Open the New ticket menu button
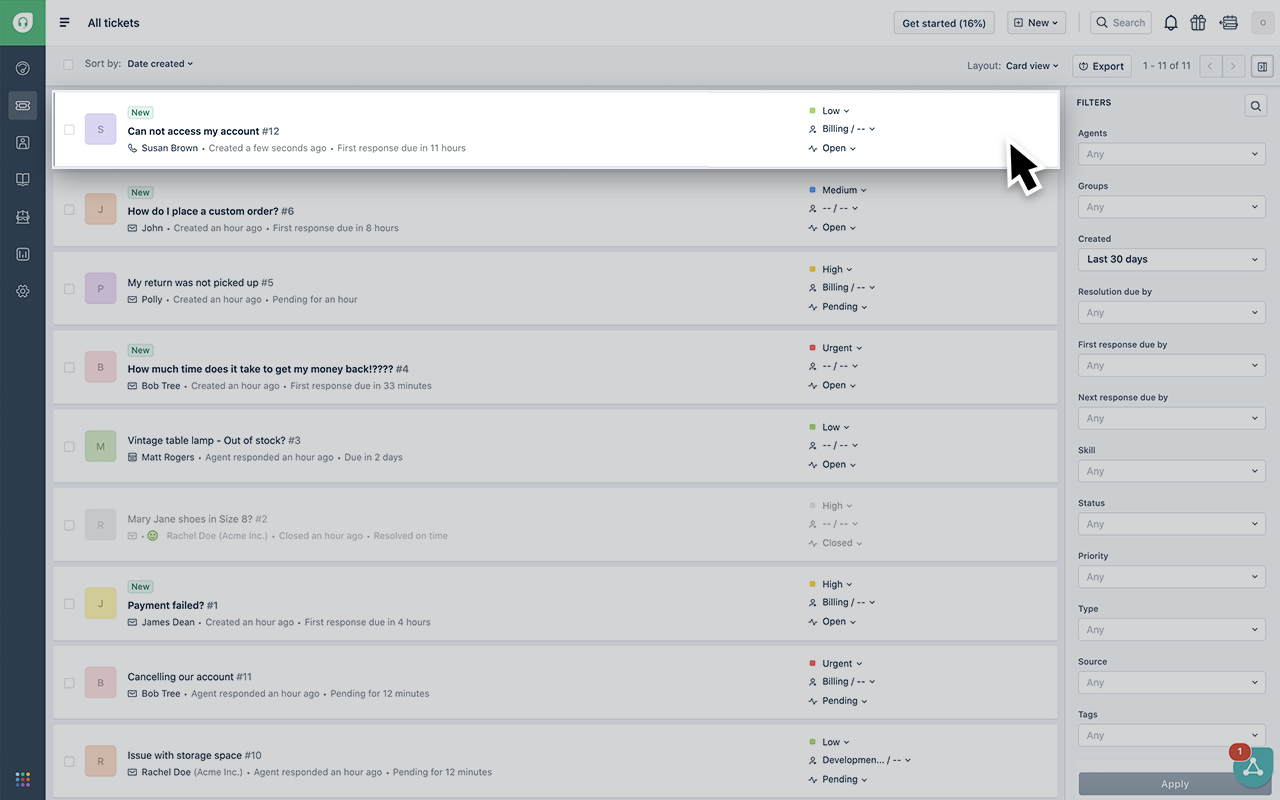The height and width of the screenshot is (800, 1280). (x=1036, y=23)
